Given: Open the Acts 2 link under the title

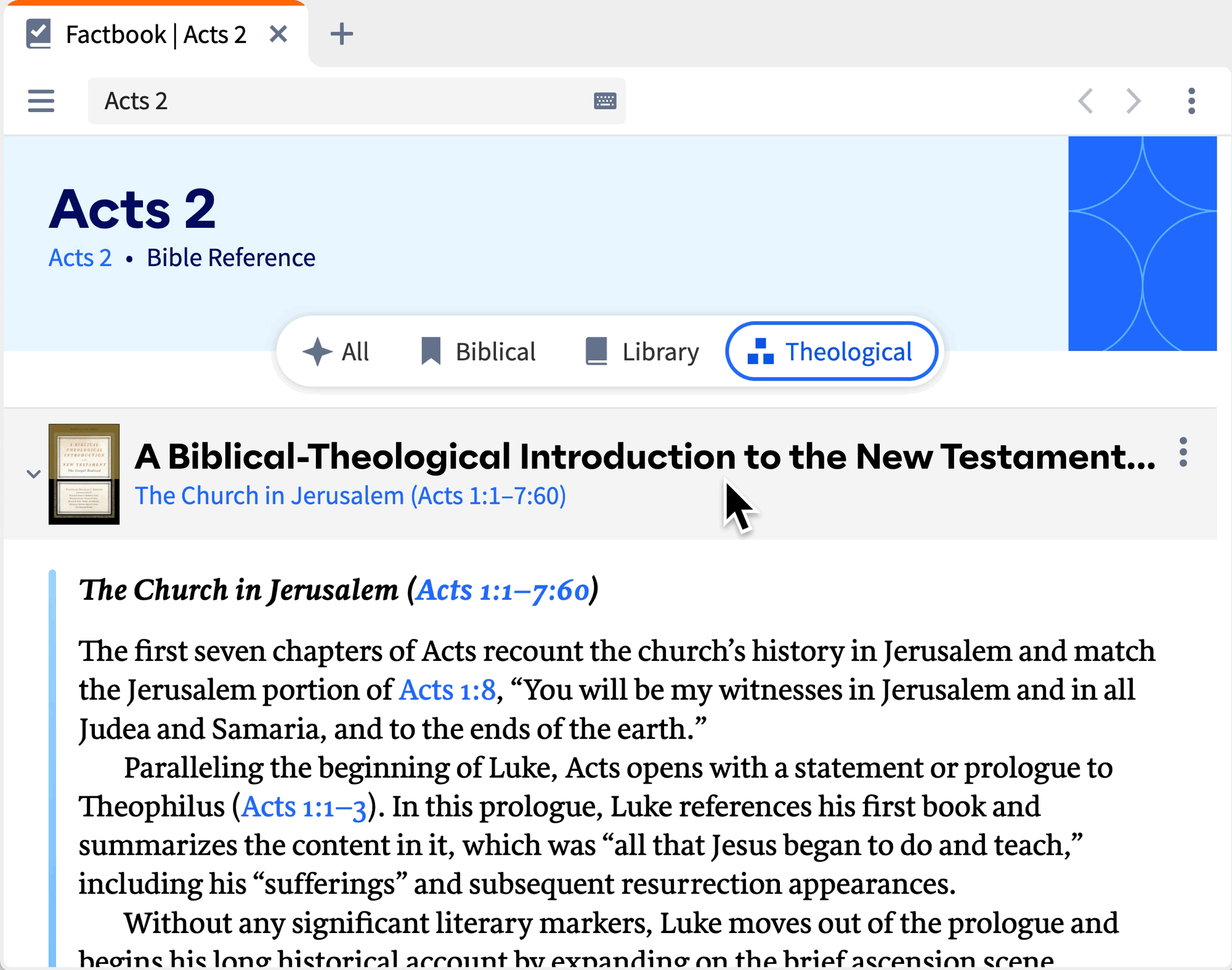Looking at the screenshot, I should click(80, 258).
